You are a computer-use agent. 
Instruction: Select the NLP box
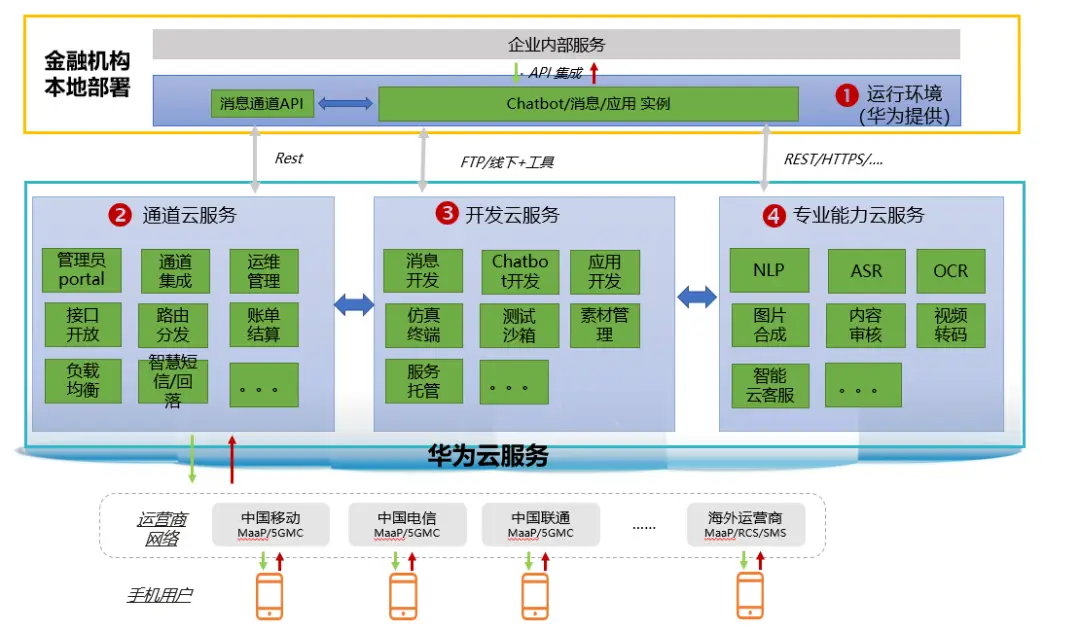click(x=769, y=270)
